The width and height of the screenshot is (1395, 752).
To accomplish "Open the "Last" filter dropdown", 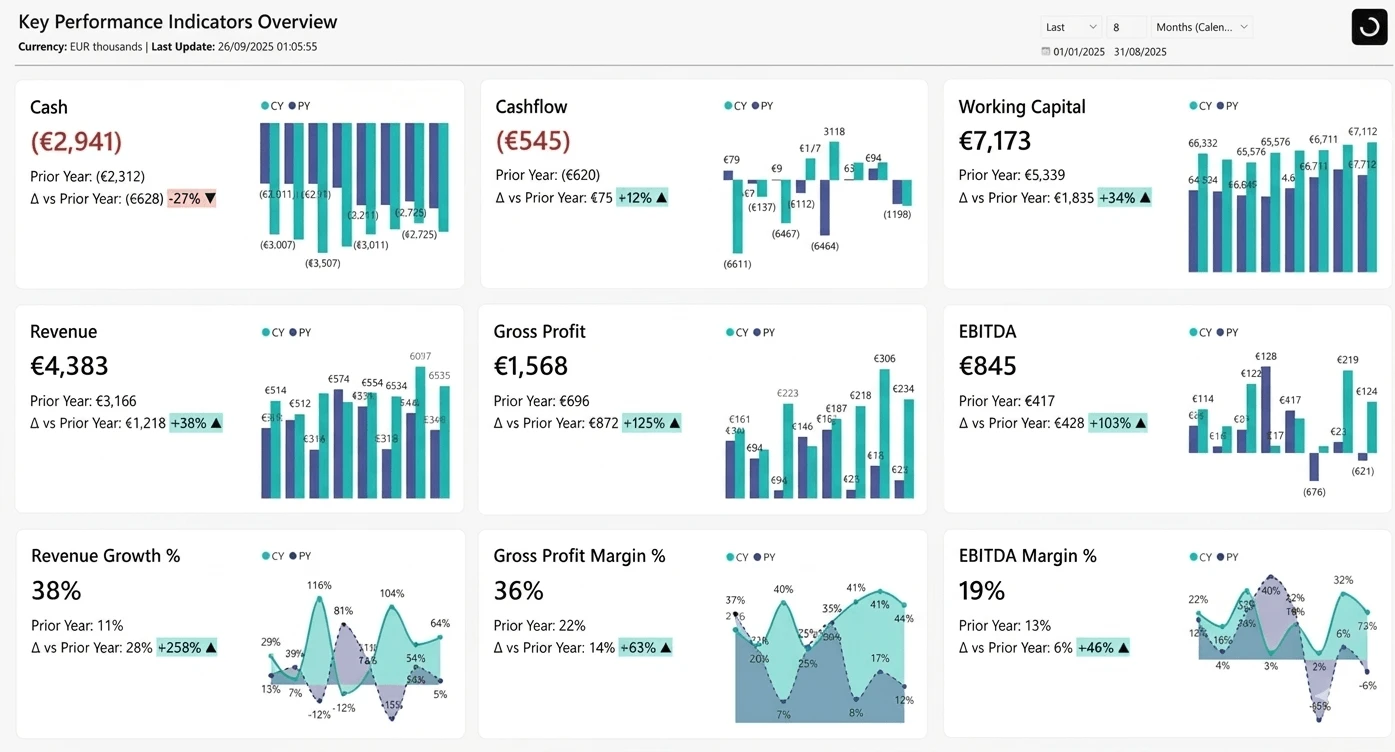I will [1070, 26].
